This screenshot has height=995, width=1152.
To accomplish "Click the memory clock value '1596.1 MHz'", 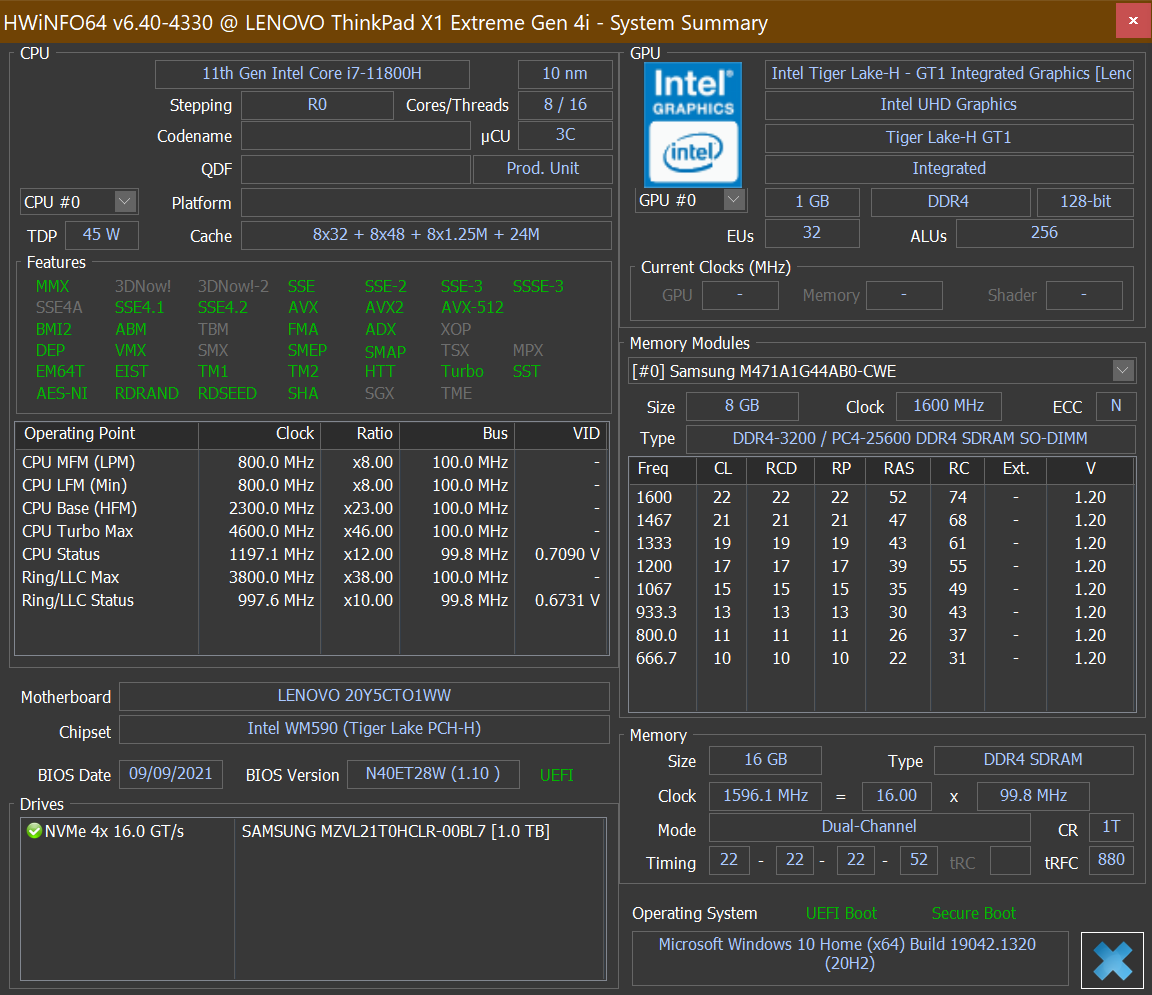I will click(766, 796).
